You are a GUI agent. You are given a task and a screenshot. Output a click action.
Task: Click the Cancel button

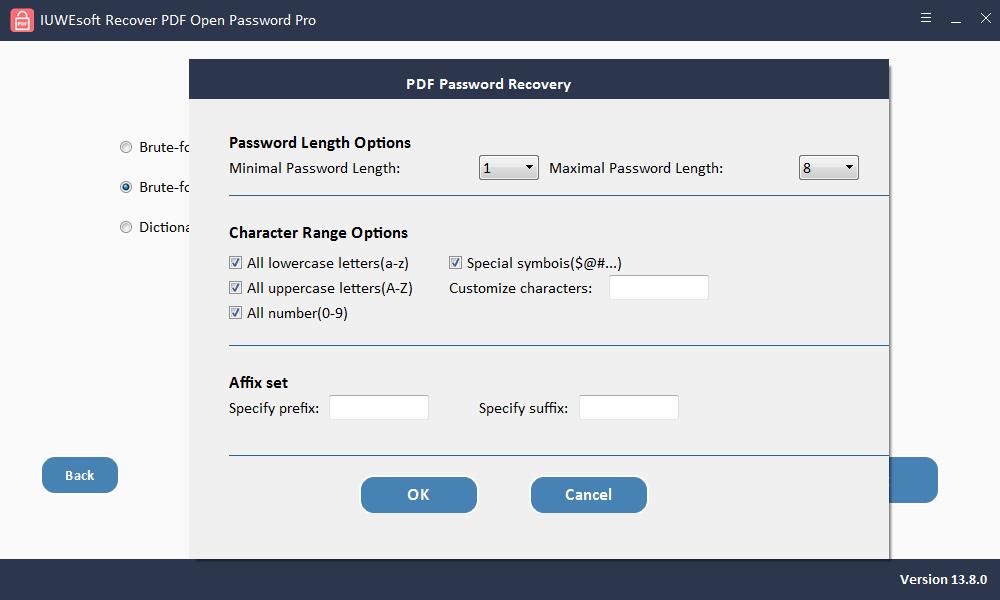point(589,495)
